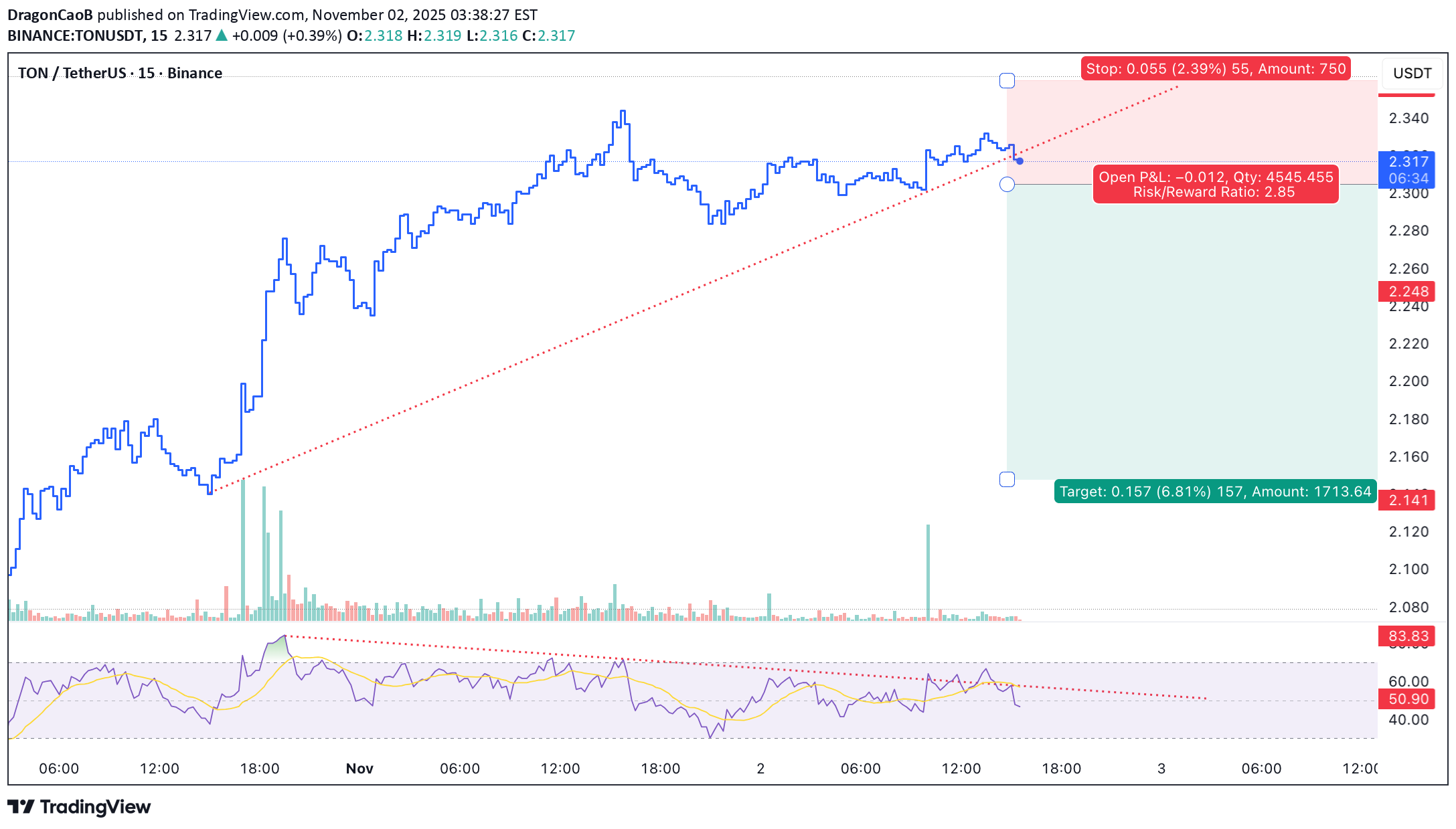Click the green up-triangle next to 2.317
The height and width of the screenshot is (829, 1456).
coord(222,35)
